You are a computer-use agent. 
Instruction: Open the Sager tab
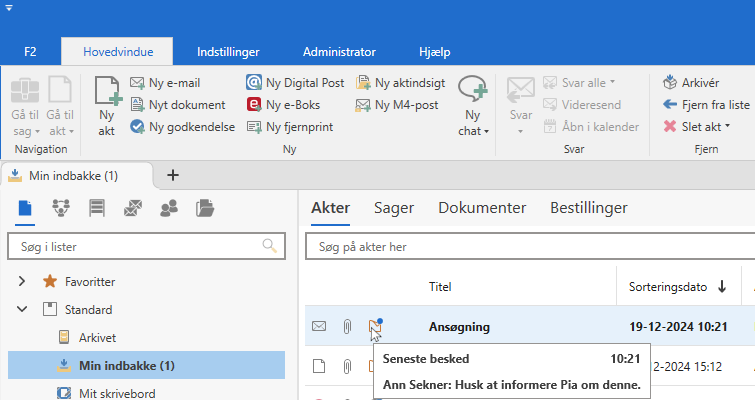click(x=394, y=208)
